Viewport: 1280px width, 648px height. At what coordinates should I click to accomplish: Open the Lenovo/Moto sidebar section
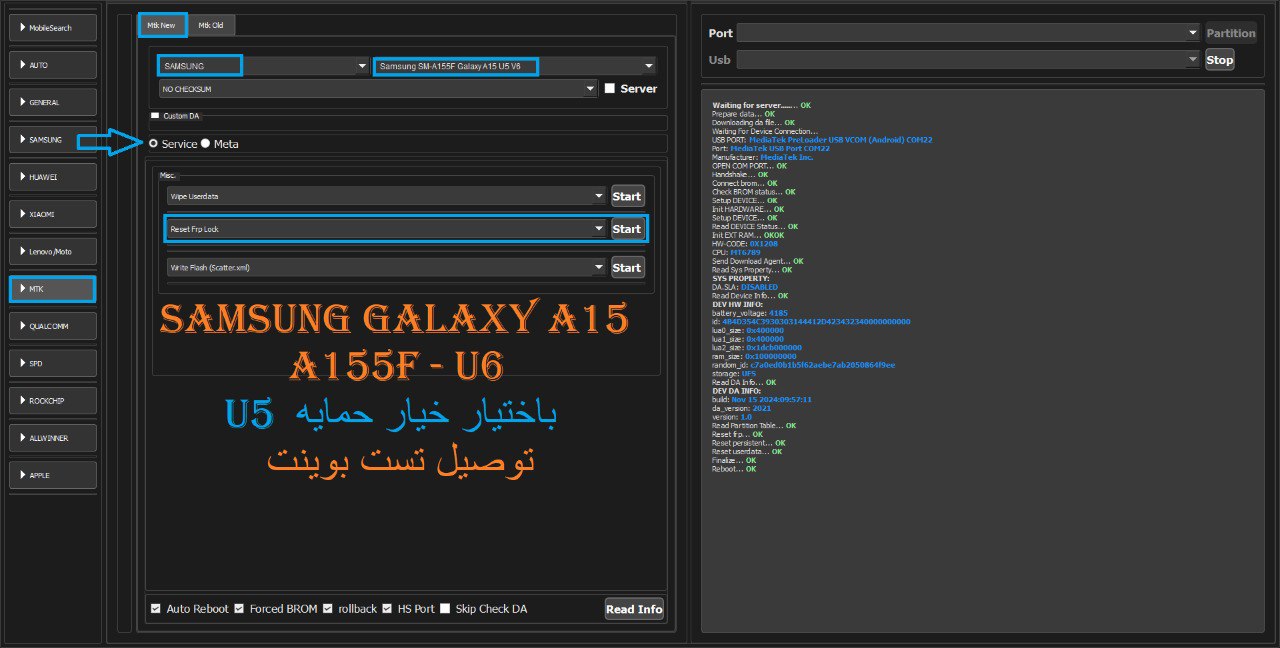click(53, 252)
